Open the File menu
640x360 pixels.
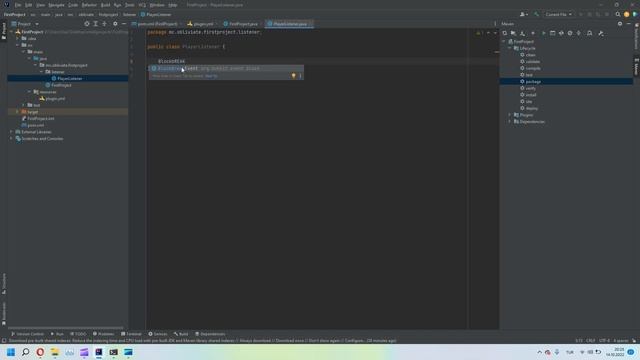click(x=18, y=5)
